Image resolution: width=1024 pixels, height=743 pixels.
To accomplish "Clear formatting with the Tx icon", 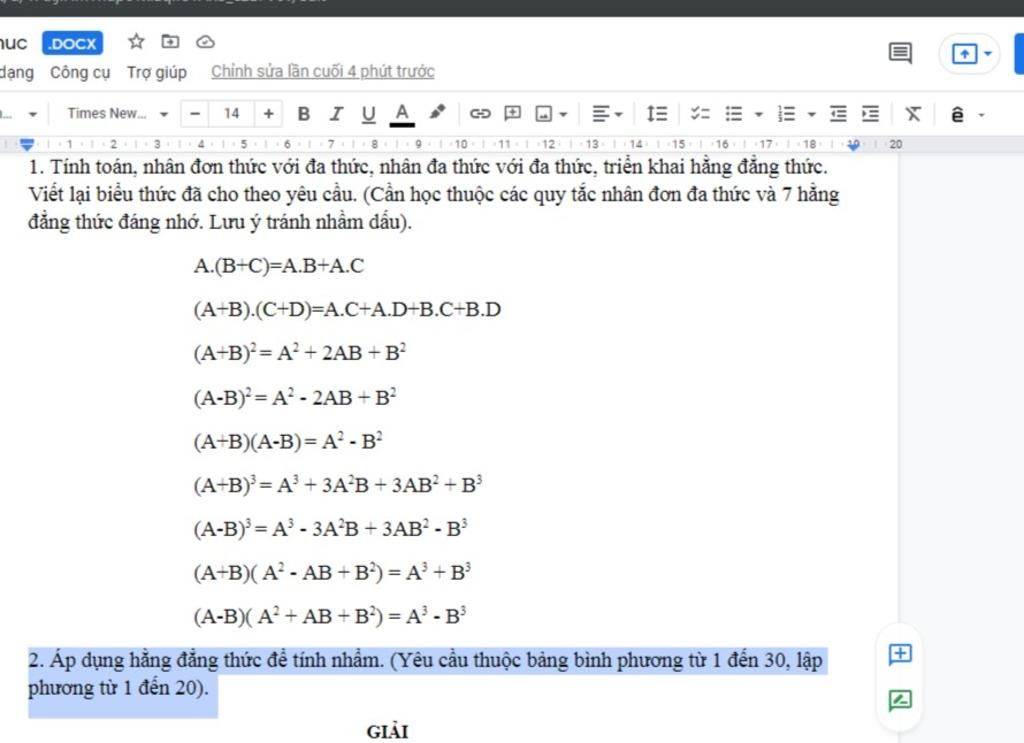I will click(913, 114).
